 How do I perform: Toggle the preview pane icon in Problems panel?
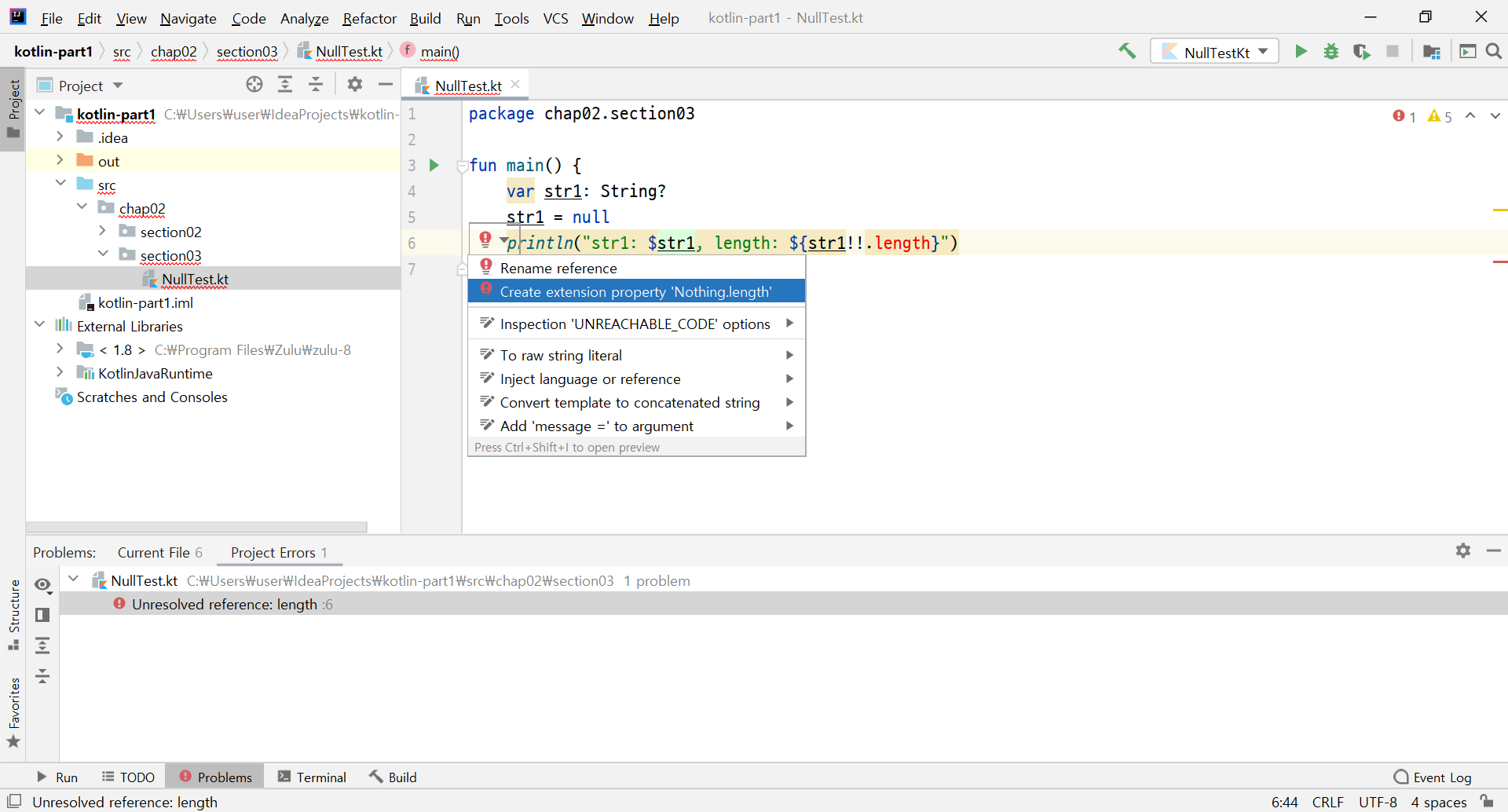tap(42, 615)
